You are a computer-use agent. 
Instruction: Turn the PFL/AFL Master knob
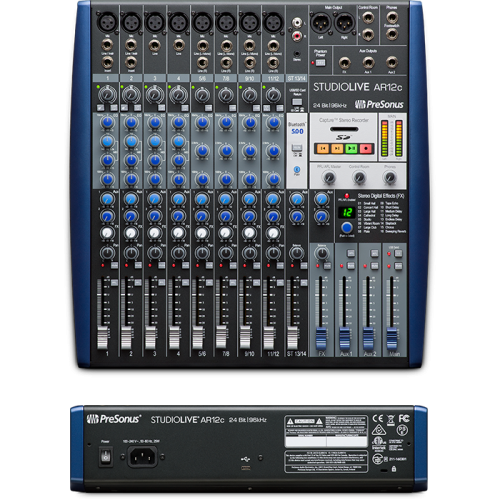pos(329,178)
